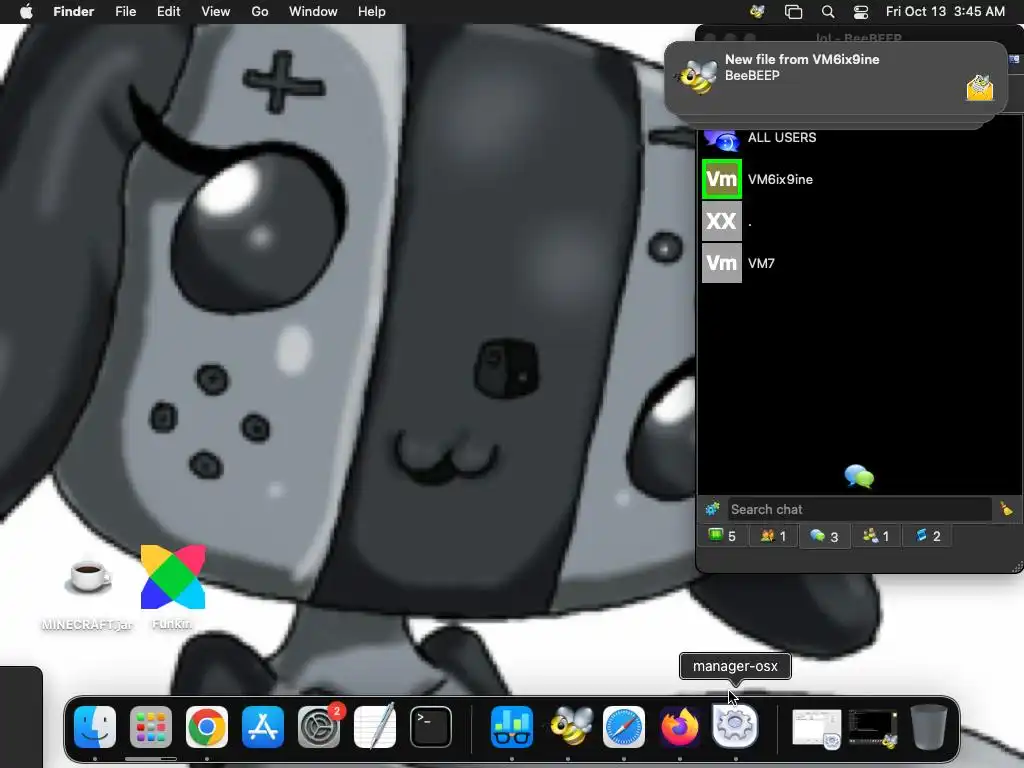Switch to the groups tab with orange people icon

coord(773,536)
